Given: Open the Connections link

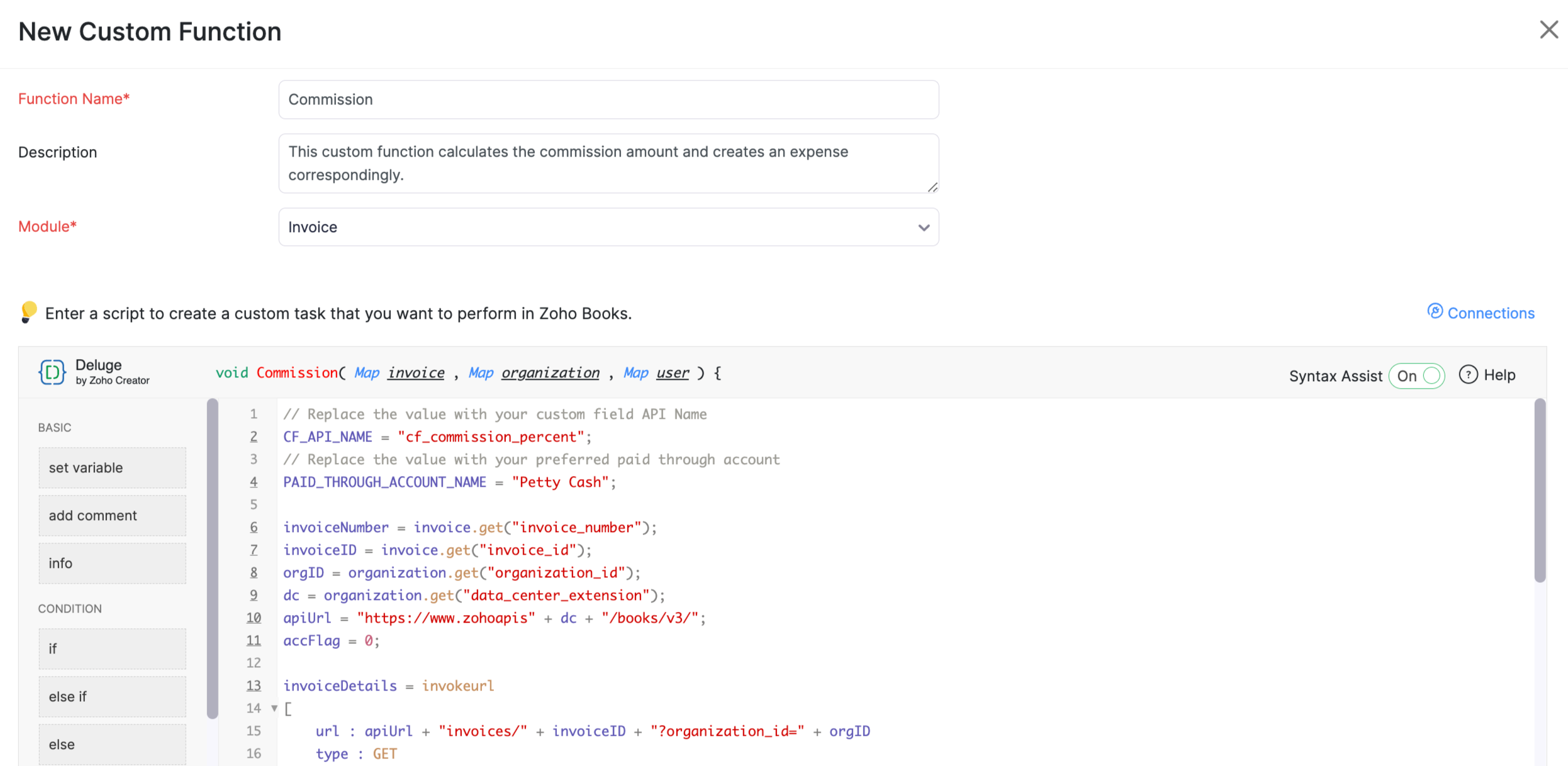Looking at the screenshot, I should pyautogui.click(x=1490, y=313).
